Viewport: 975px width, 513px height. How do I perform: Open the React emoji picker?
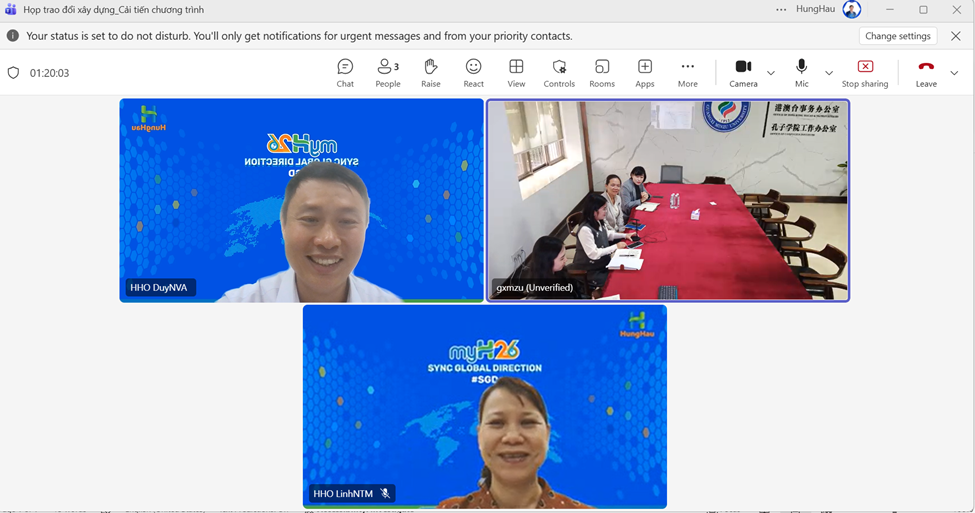point(474,73)
